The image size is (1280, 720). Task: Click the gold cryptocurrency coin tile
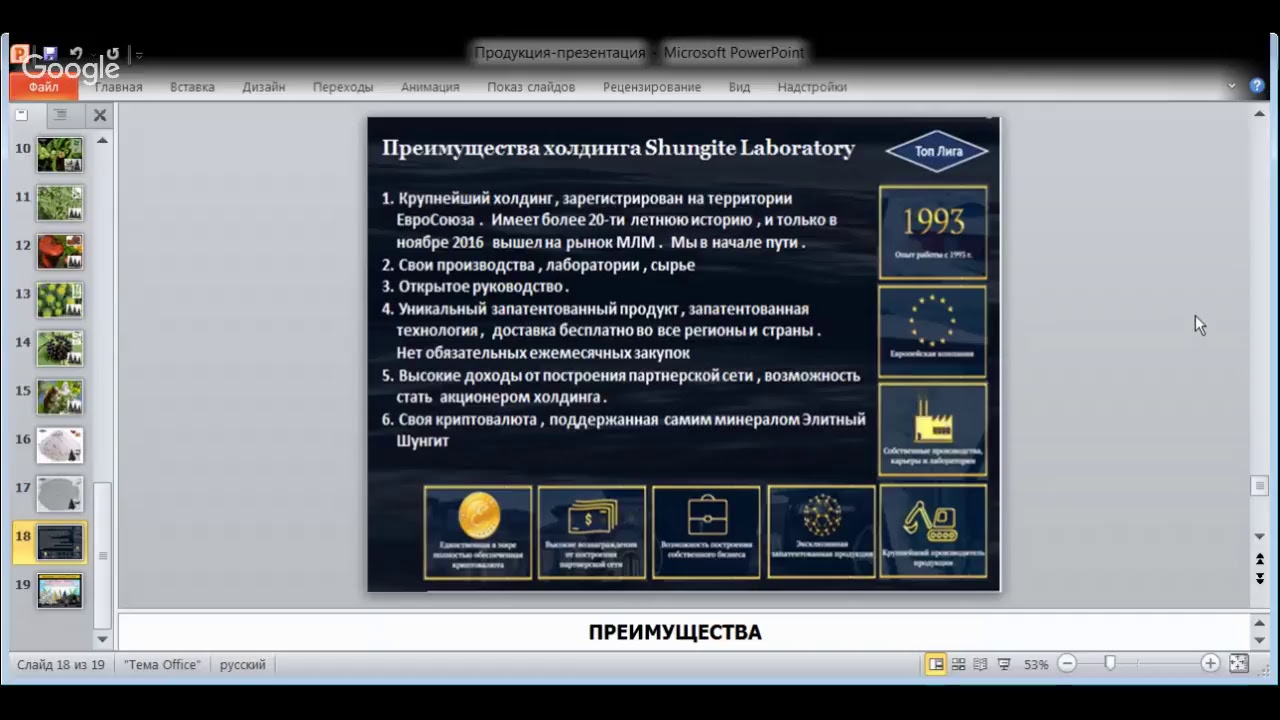478,532
